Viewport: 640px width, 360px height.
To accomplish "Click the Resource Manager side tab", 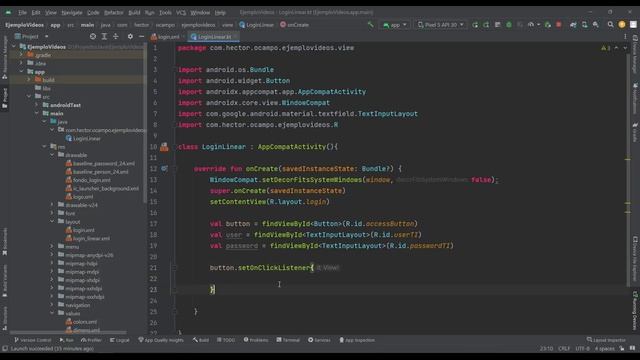I will tap(5, 57).
